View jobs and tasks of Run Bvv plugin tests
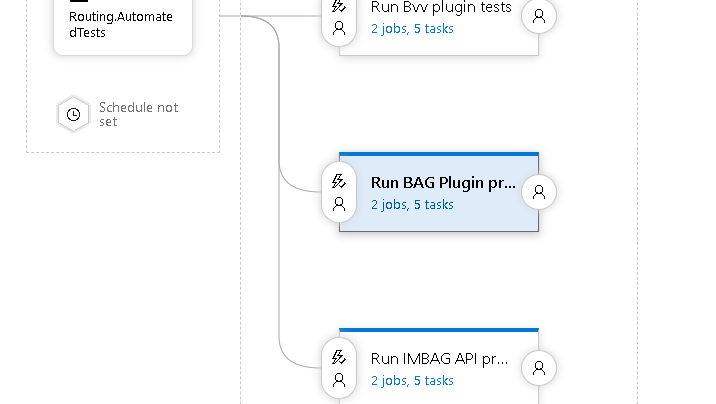The image size is (716, 404). pos(412,29)
